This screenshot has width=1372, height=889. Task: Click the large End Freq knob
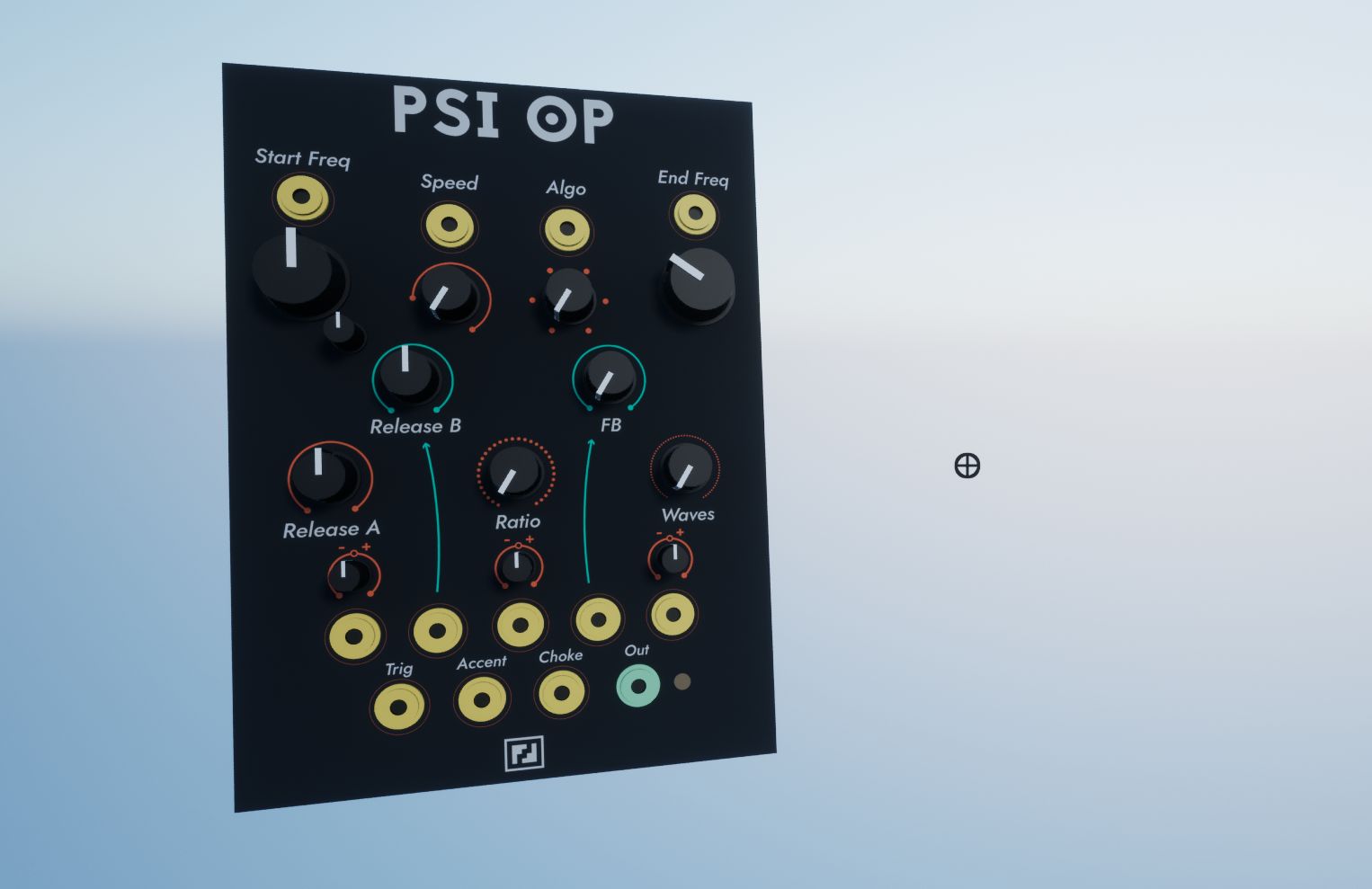coord(699,282)
